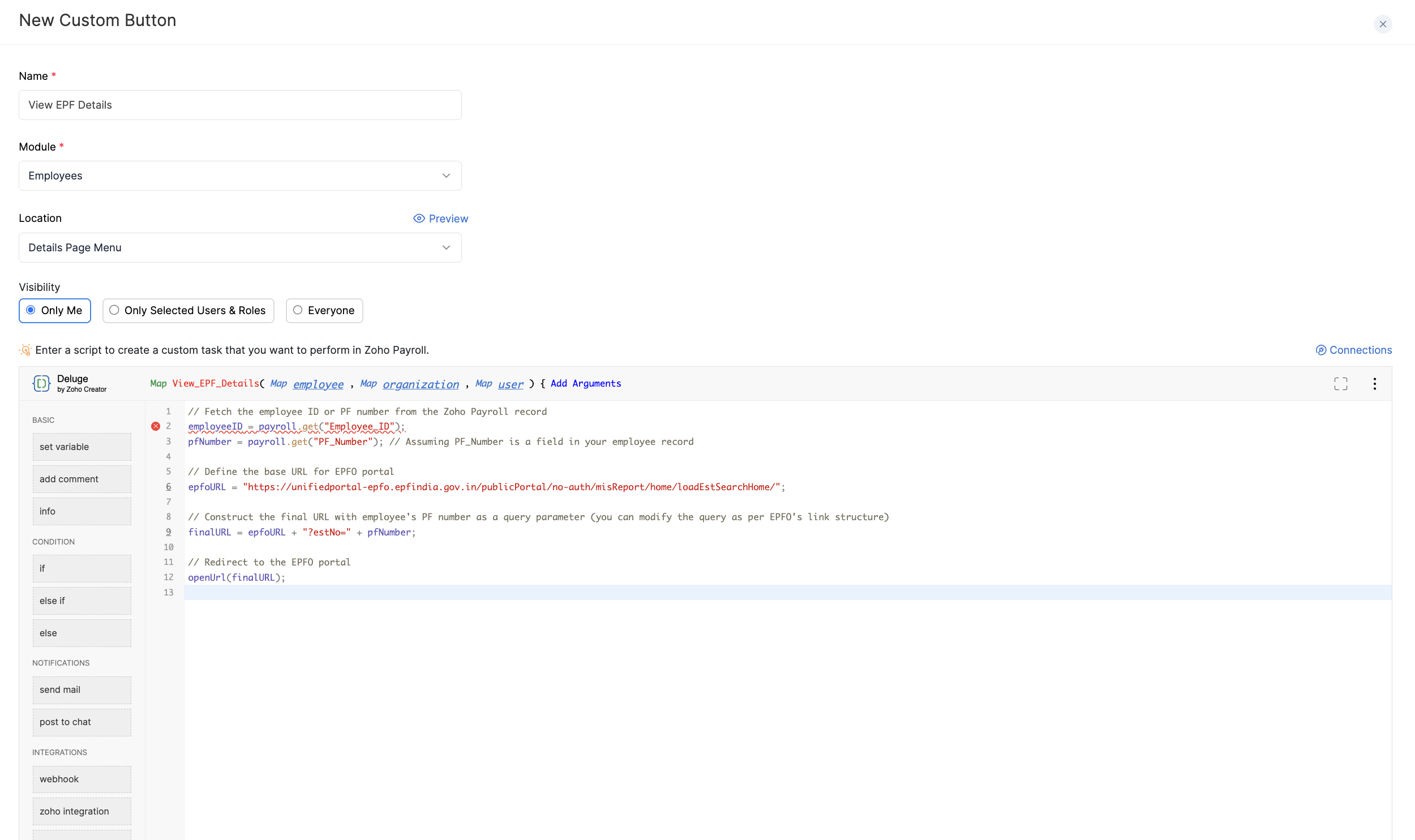Click the Name field containing View EPF Details
1415x840 pixels.
(240, 105)
